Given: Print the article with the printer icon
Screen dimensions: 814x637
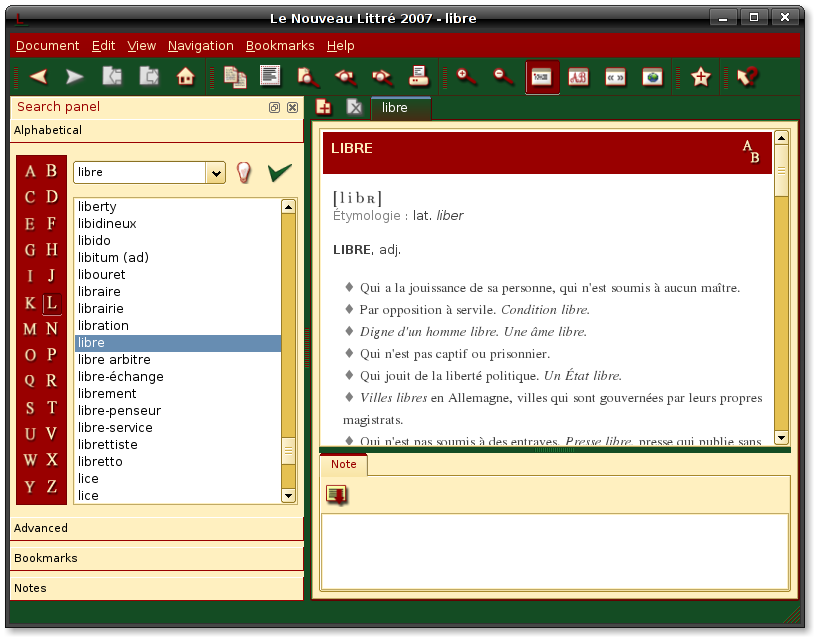Looking at the screenshot, I should 418,76.
